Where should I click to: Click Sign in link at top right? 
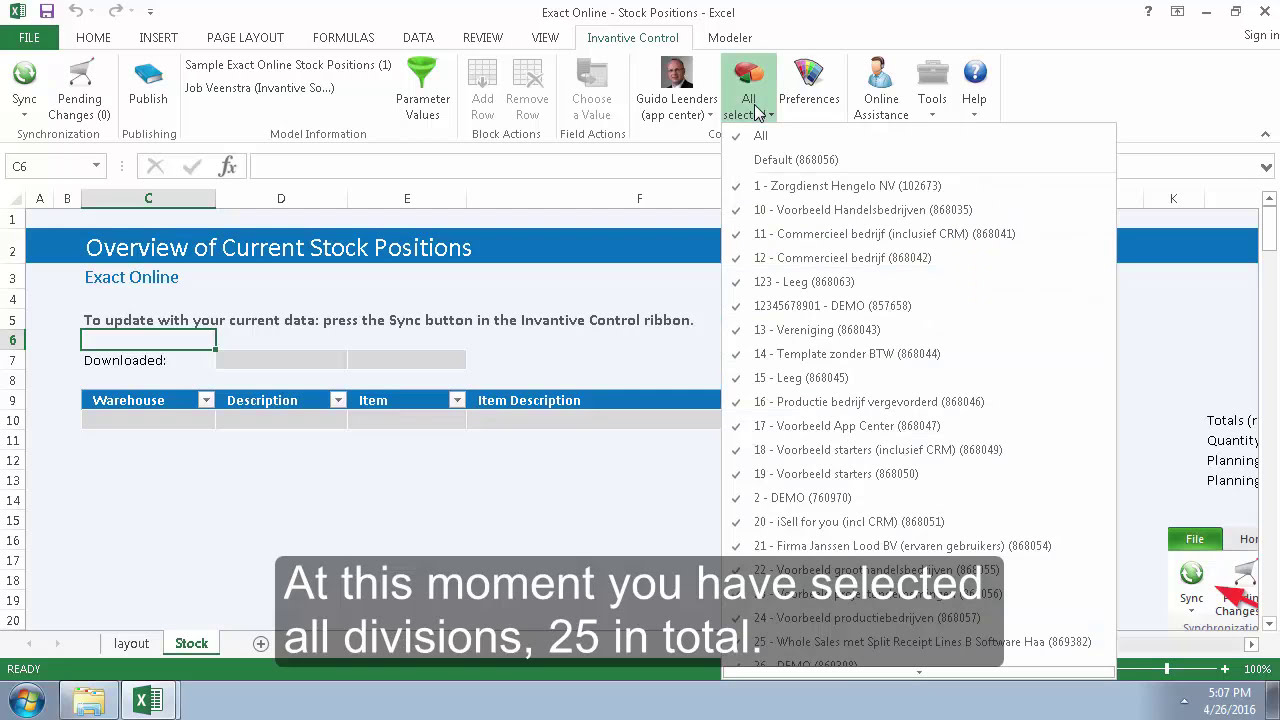coord(1261,35)
